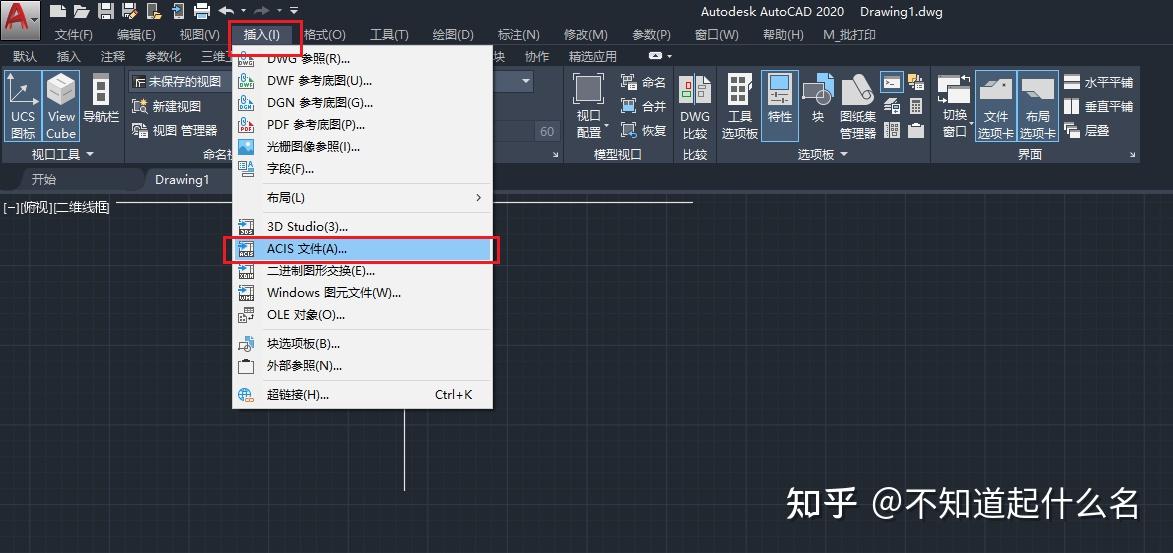Toggle the UCS 图标 display button
The image size is (1173, 553).
[x=23, y=106]
